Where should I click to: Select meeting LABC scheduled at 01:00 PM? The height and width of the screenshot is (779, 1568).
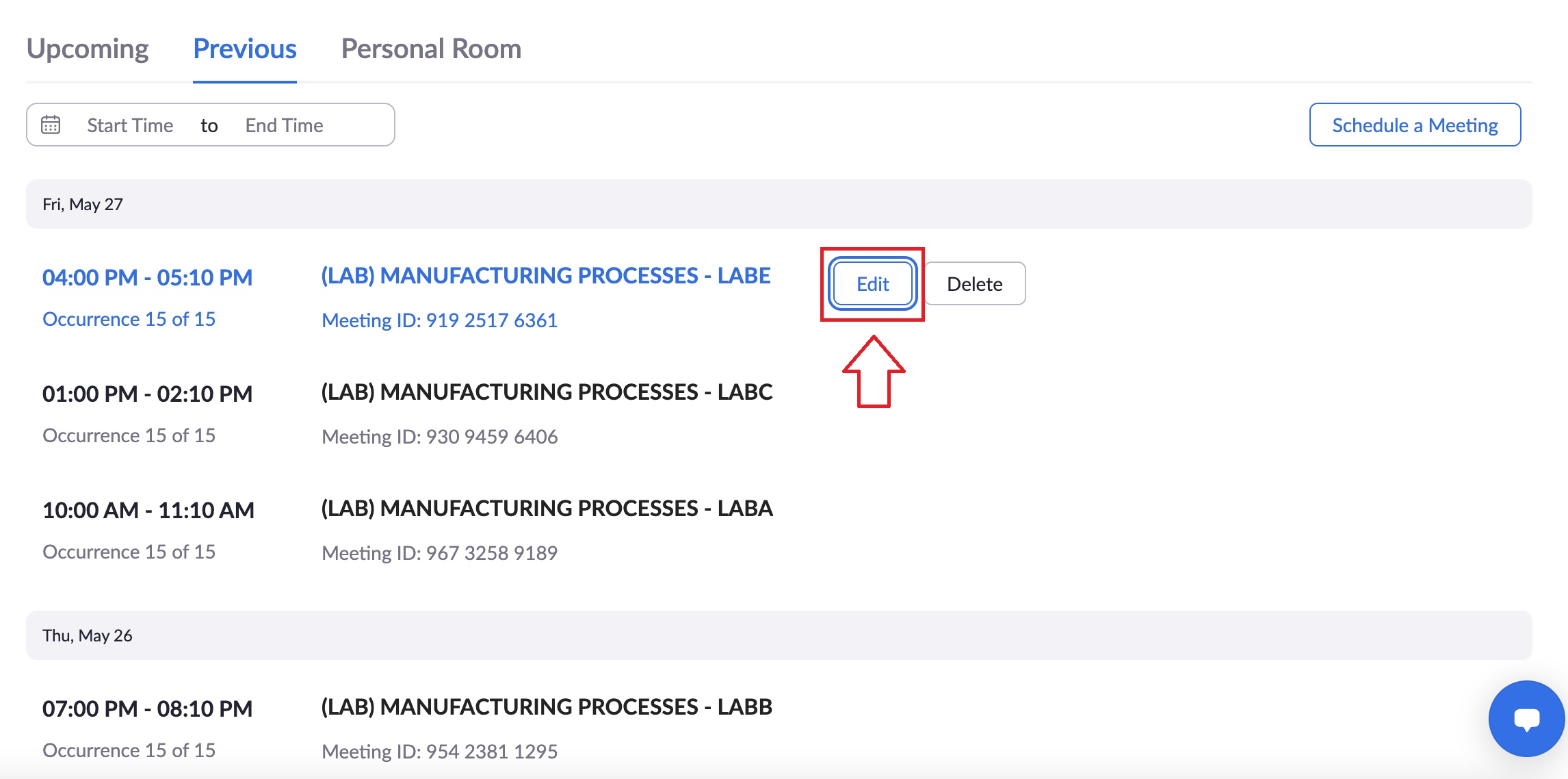pyautogui.click(x=547, y=392)
